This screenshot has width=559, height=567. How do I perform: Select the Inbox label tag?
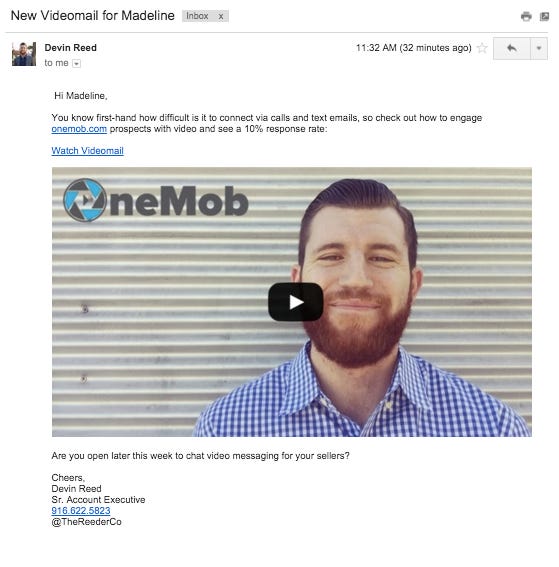point(197,16)
